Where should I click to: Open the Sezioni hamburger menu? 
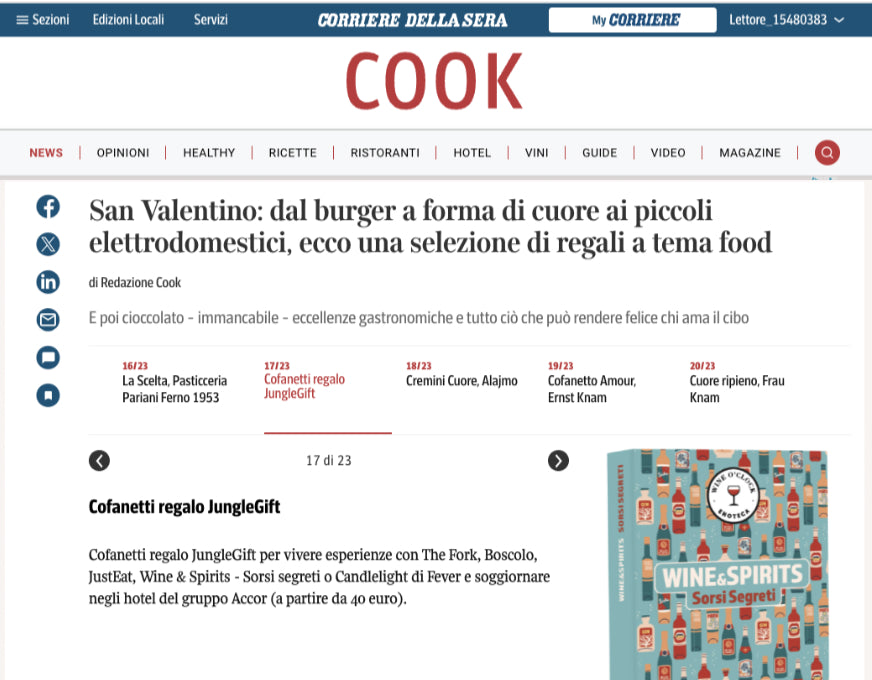tap(43, 20)
